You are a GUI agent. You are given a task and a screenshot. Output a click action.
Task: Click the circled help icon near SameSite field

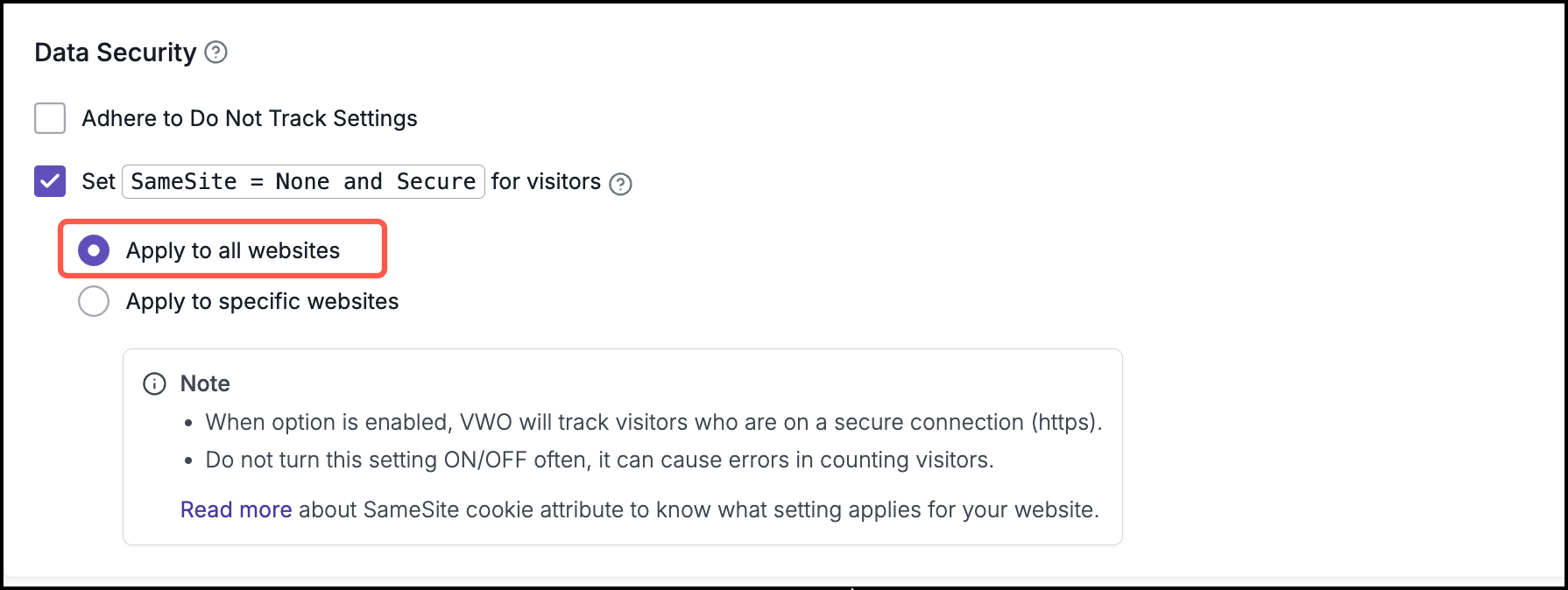pos(621,184)
